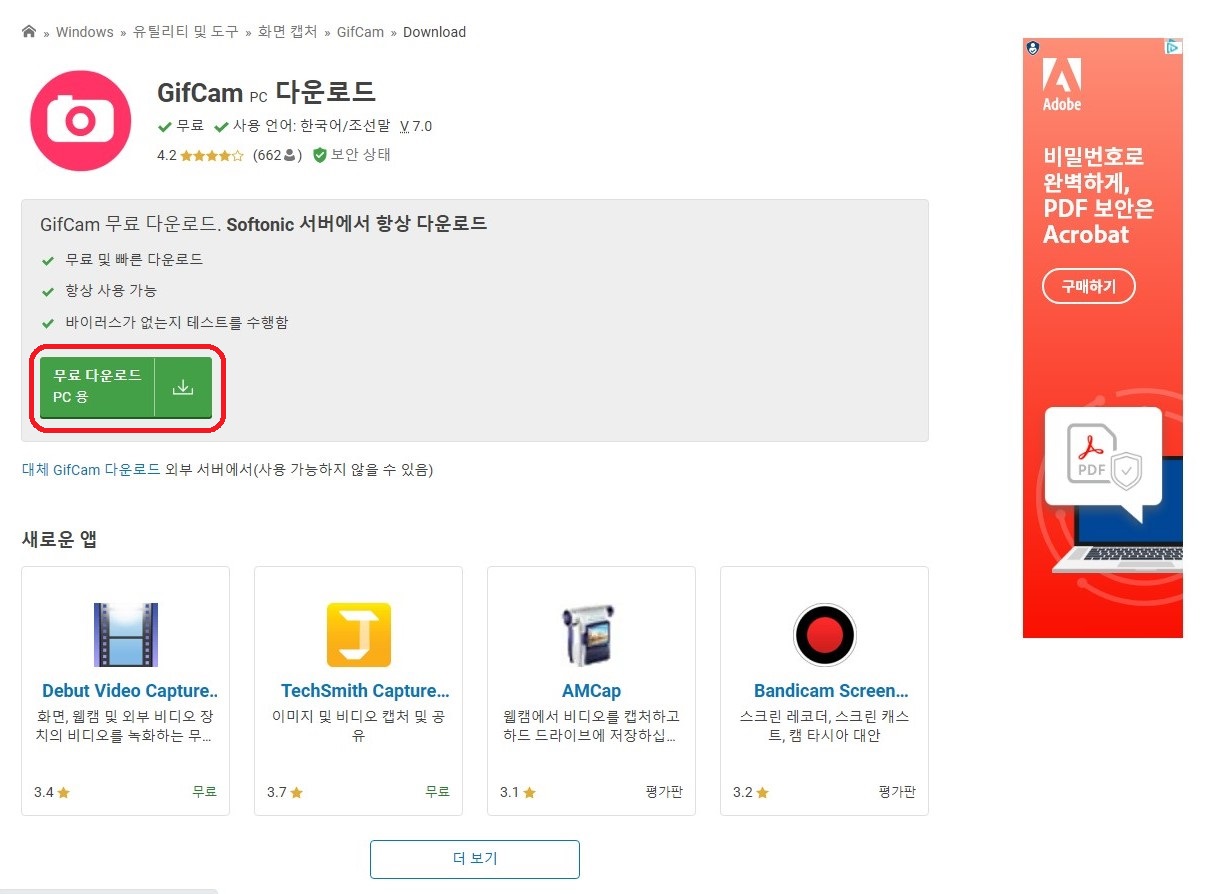Click the AMCap 3.1 rating

pos(518,792)
